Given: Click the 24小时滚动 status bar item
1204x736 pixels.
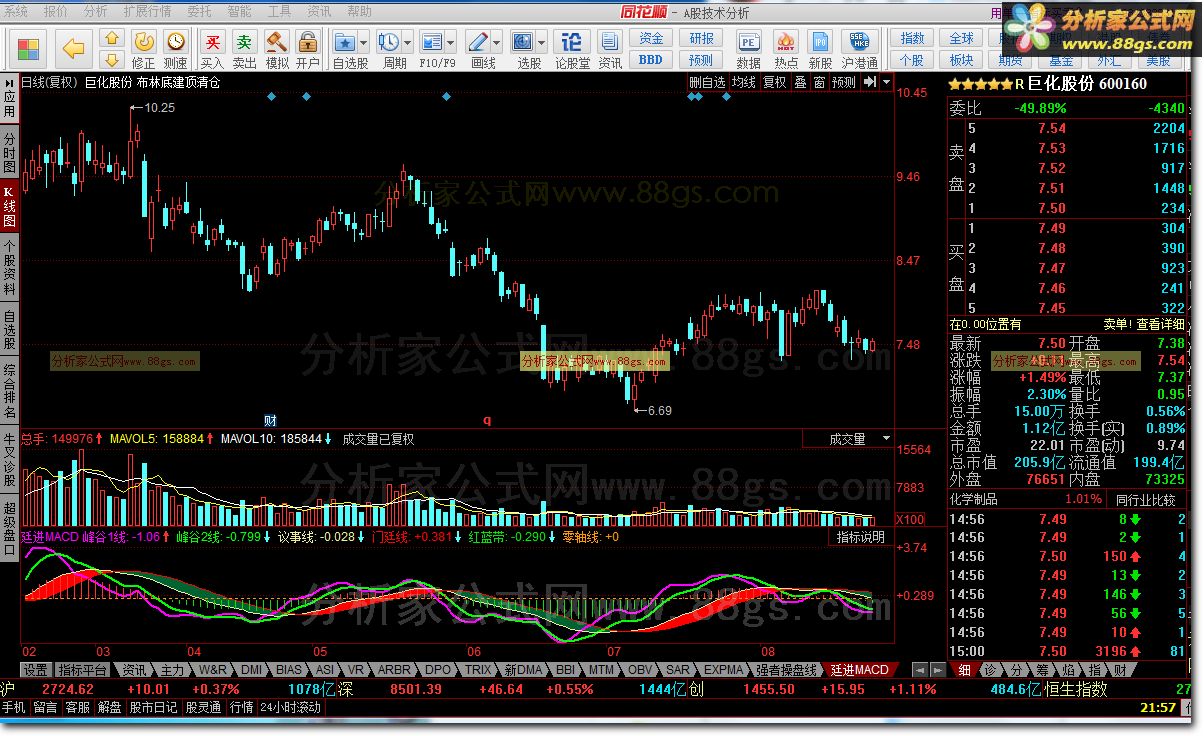Looking at the screenshot, I should (x=291, y=707).
